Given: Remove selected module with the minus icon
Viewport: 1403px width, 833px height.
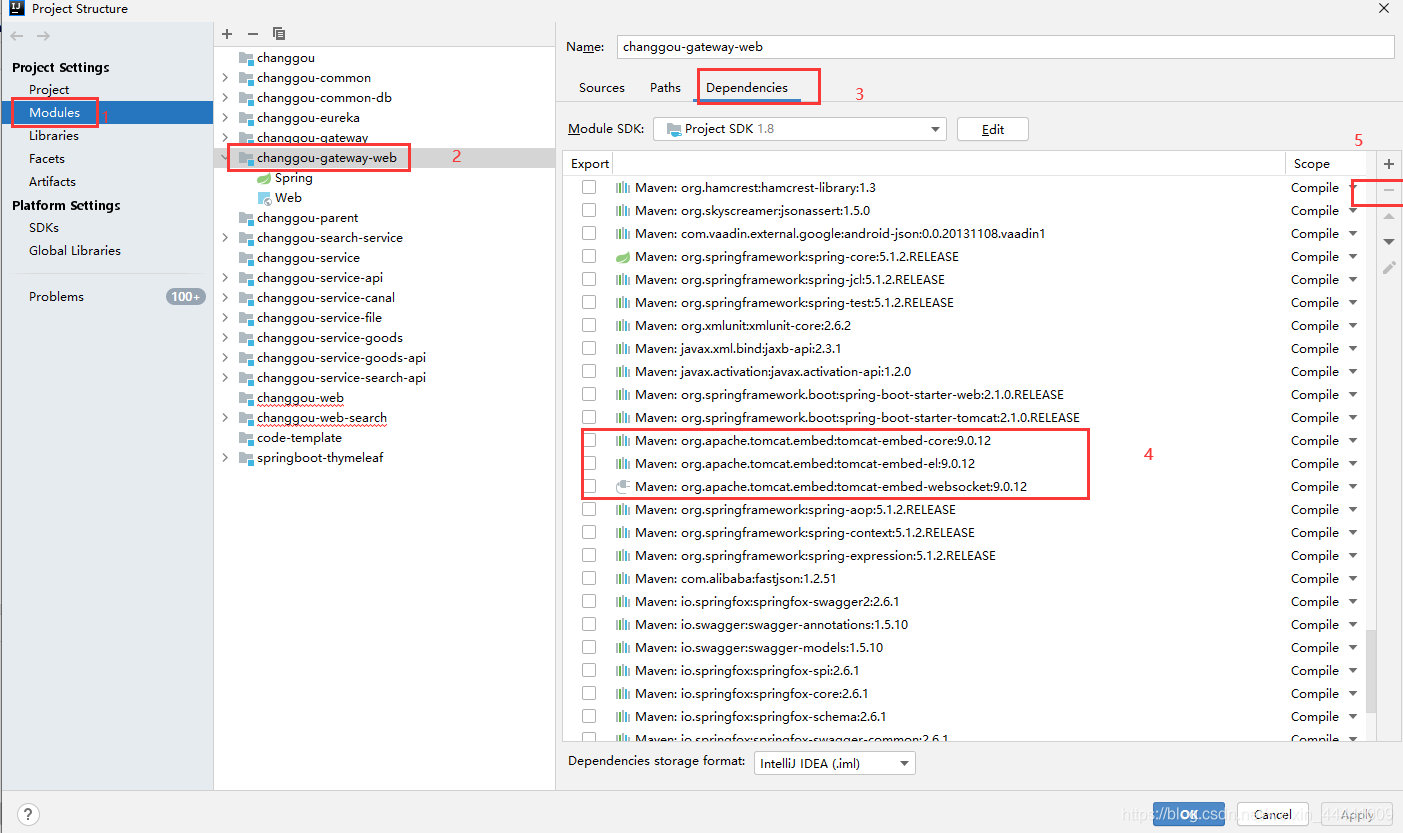Looking at the screenshot, I should (x=253, y=33).
